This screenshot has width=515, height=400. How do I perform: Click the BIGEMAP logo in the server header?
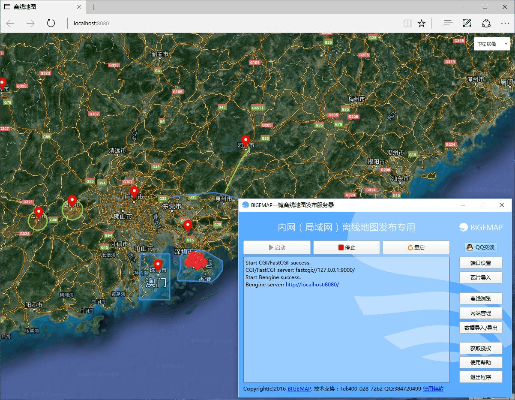point(481,227)
